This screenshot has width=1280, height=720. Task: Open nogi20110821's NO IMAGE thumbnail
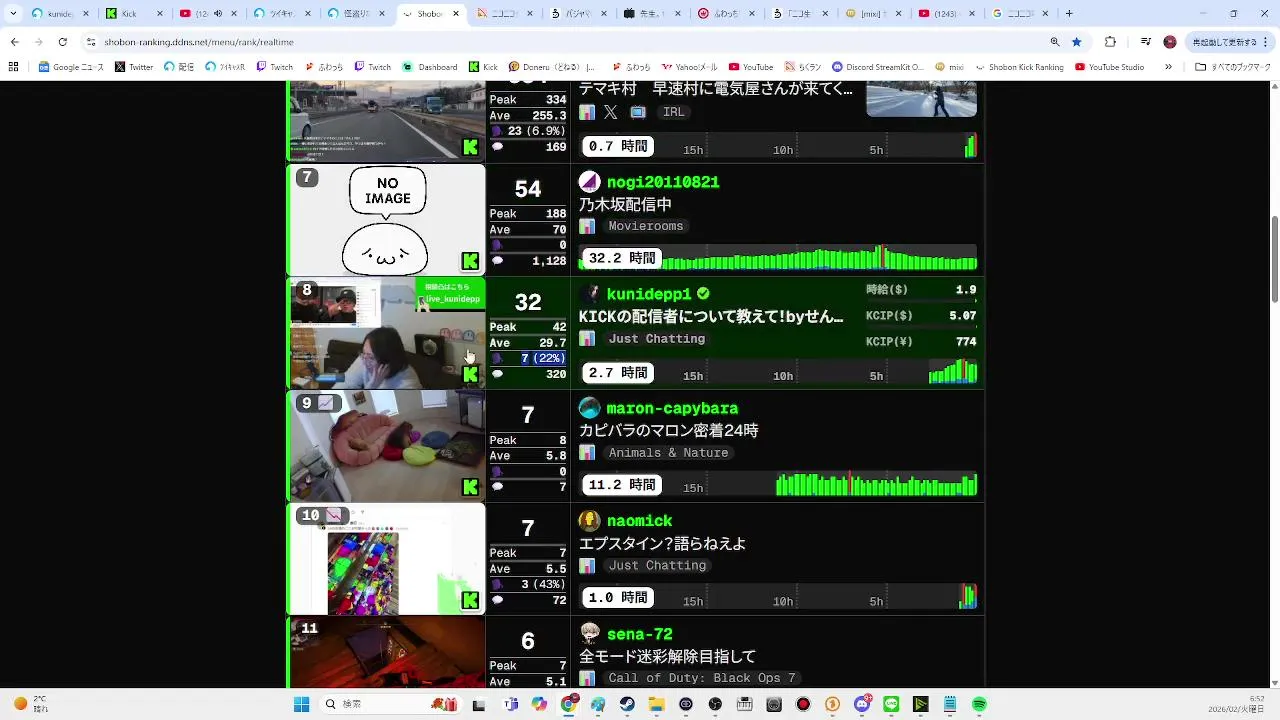pos(387,220)
